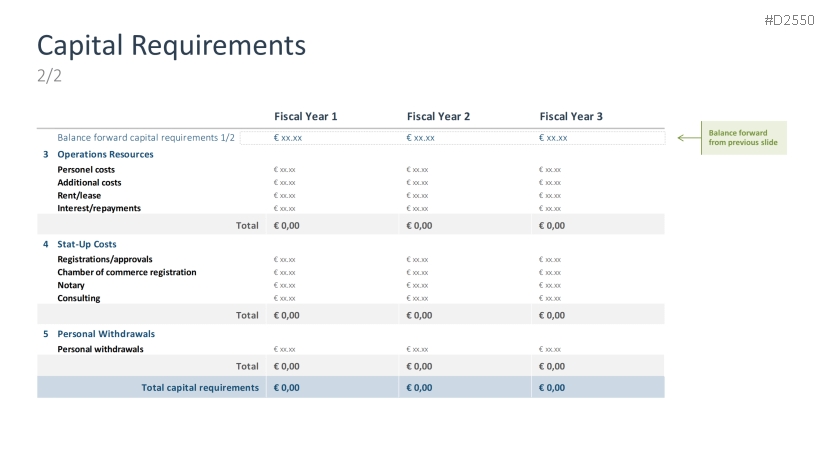Screen dimensions: 829x466
Task: Select the Chamber of commerce registration label
Action: (x=127, y=272)
